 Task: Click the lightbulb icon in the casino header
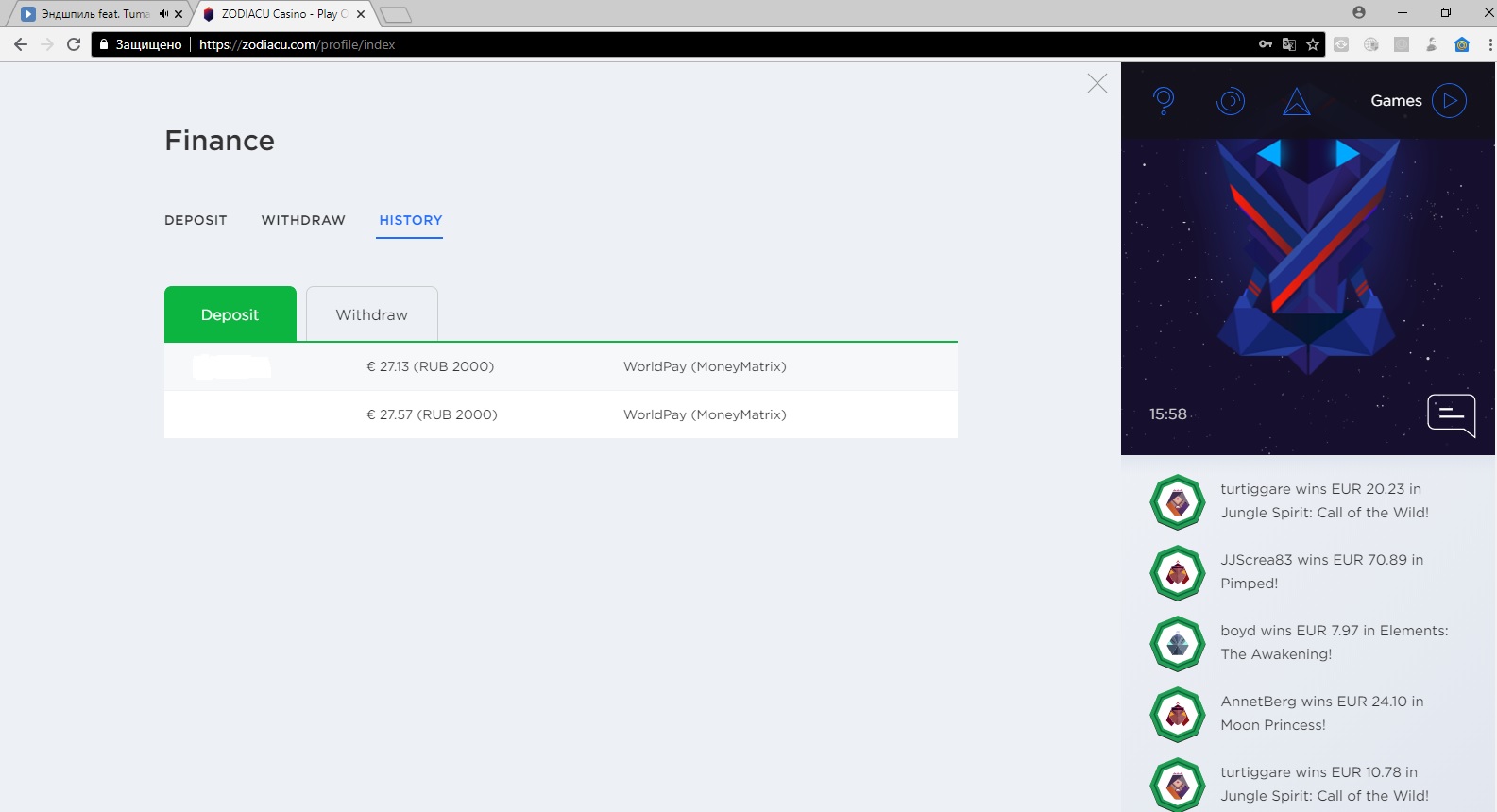coord(1164,101)
